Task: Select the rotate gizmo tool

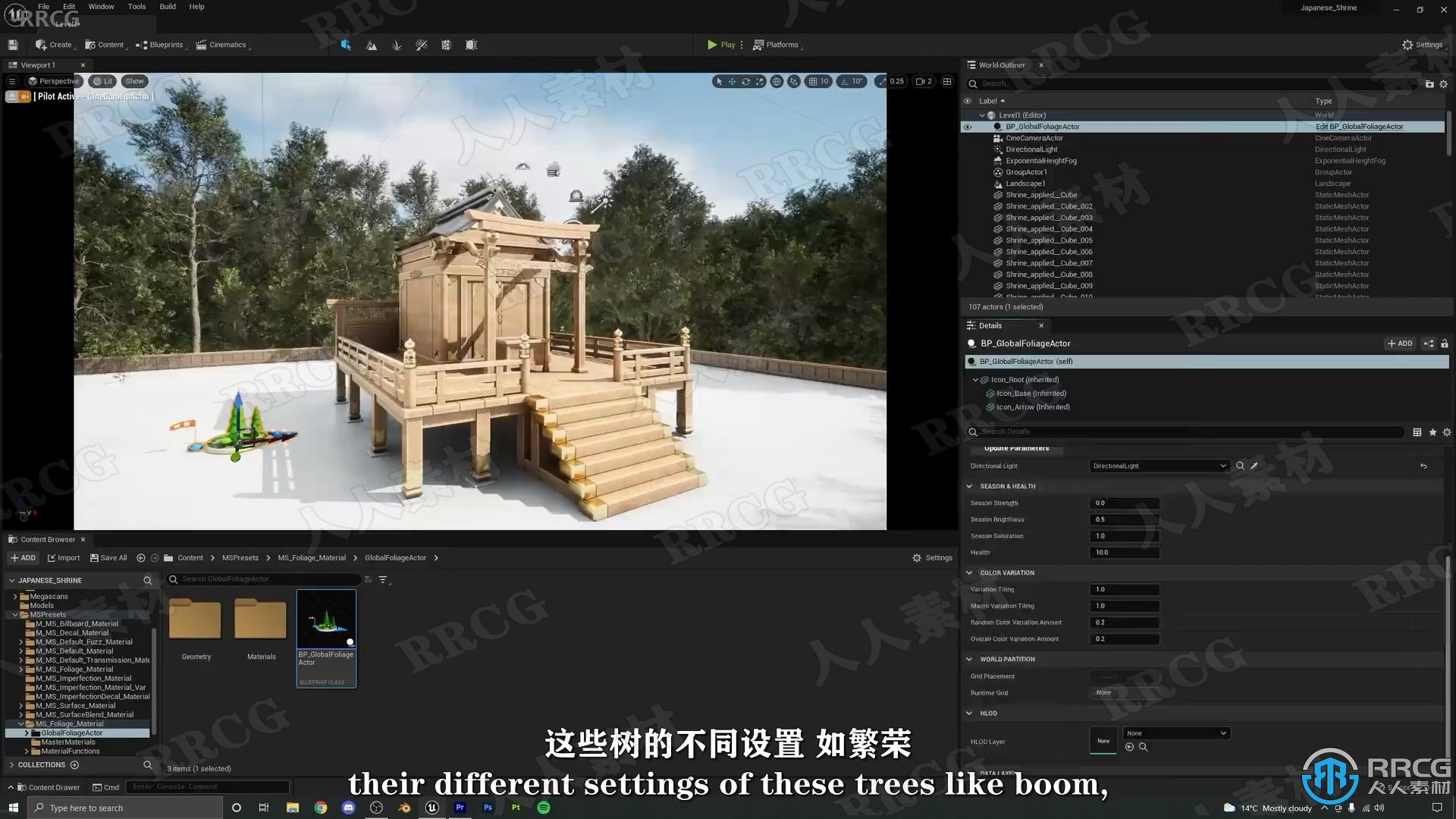Action: tap(746, 81)
